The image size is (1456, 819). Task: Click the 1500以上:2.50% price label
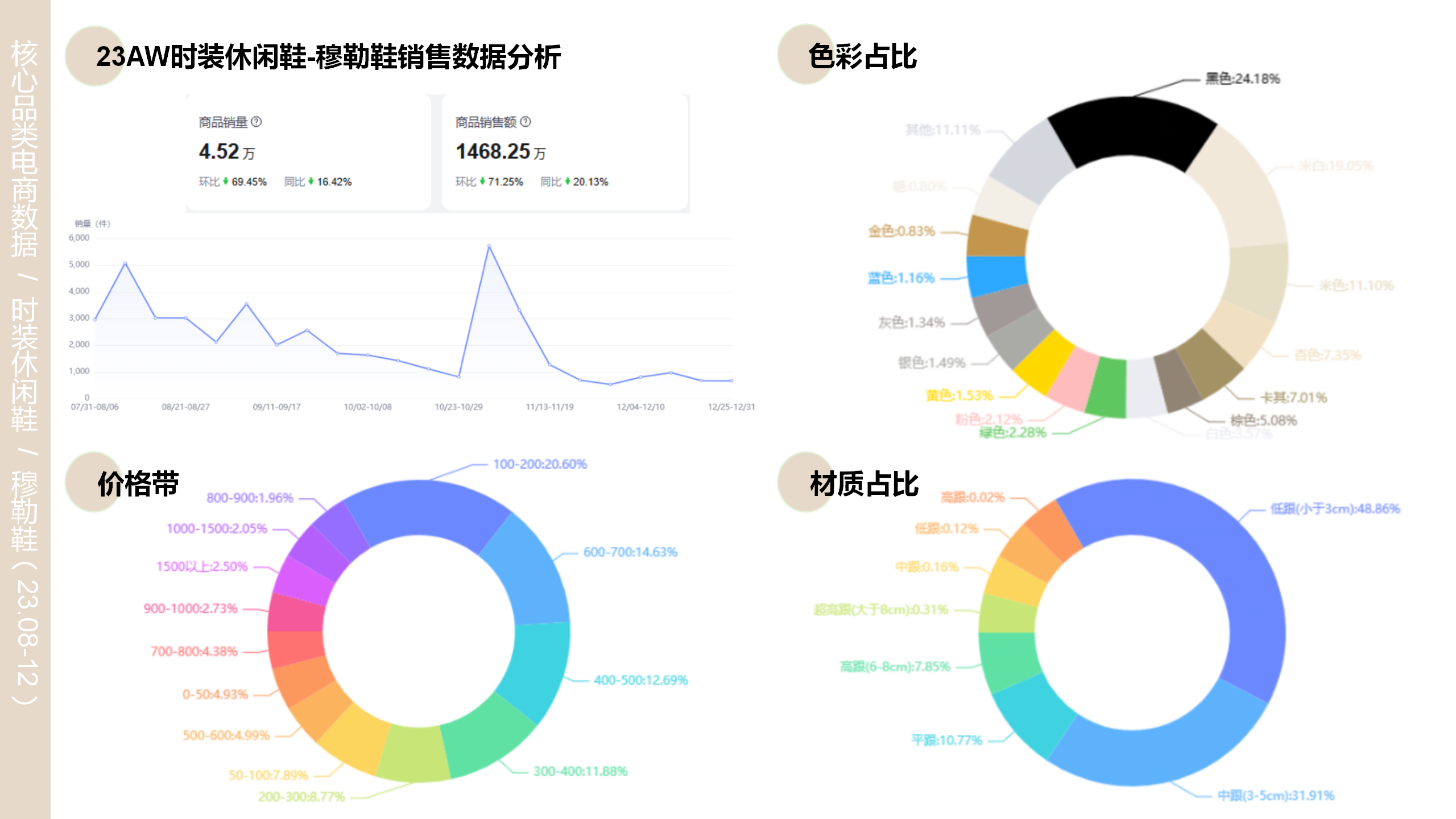click(202, 566)
